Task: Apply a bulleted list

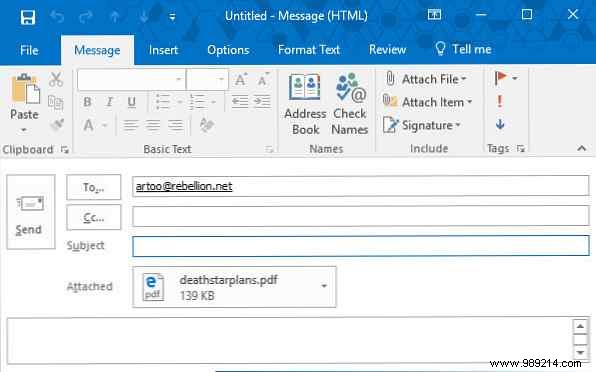Action: tap(163, 102)
